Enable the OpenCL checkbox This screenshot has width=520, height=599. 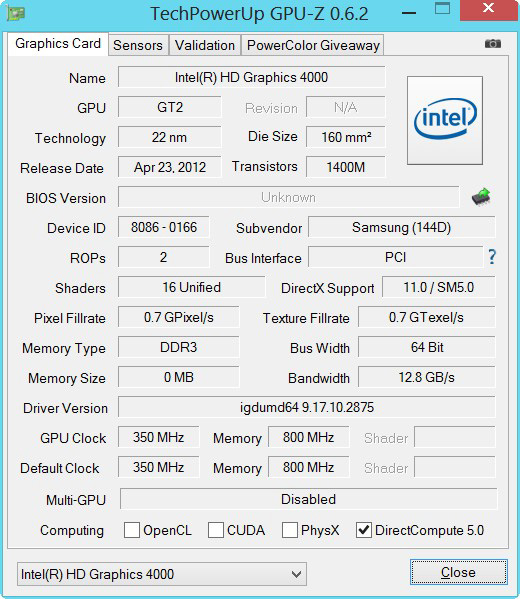tap(132, 530)
